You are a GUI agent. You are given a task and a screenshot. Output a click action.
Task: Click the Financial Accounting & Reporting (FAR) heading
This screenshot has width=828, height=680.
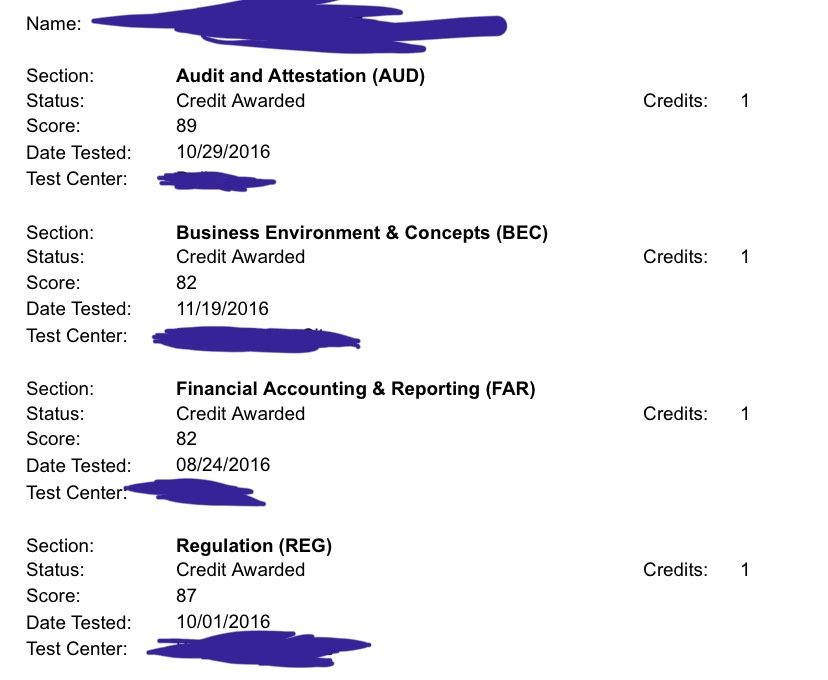click(x=355, y=389)
